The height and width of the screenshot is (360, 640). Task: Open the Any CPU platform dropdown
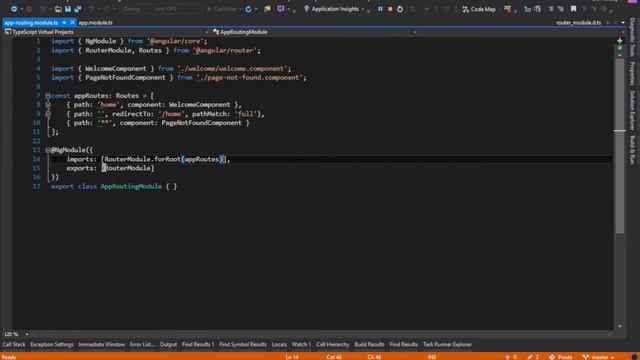pyautogui.click(x=177, y=9)
